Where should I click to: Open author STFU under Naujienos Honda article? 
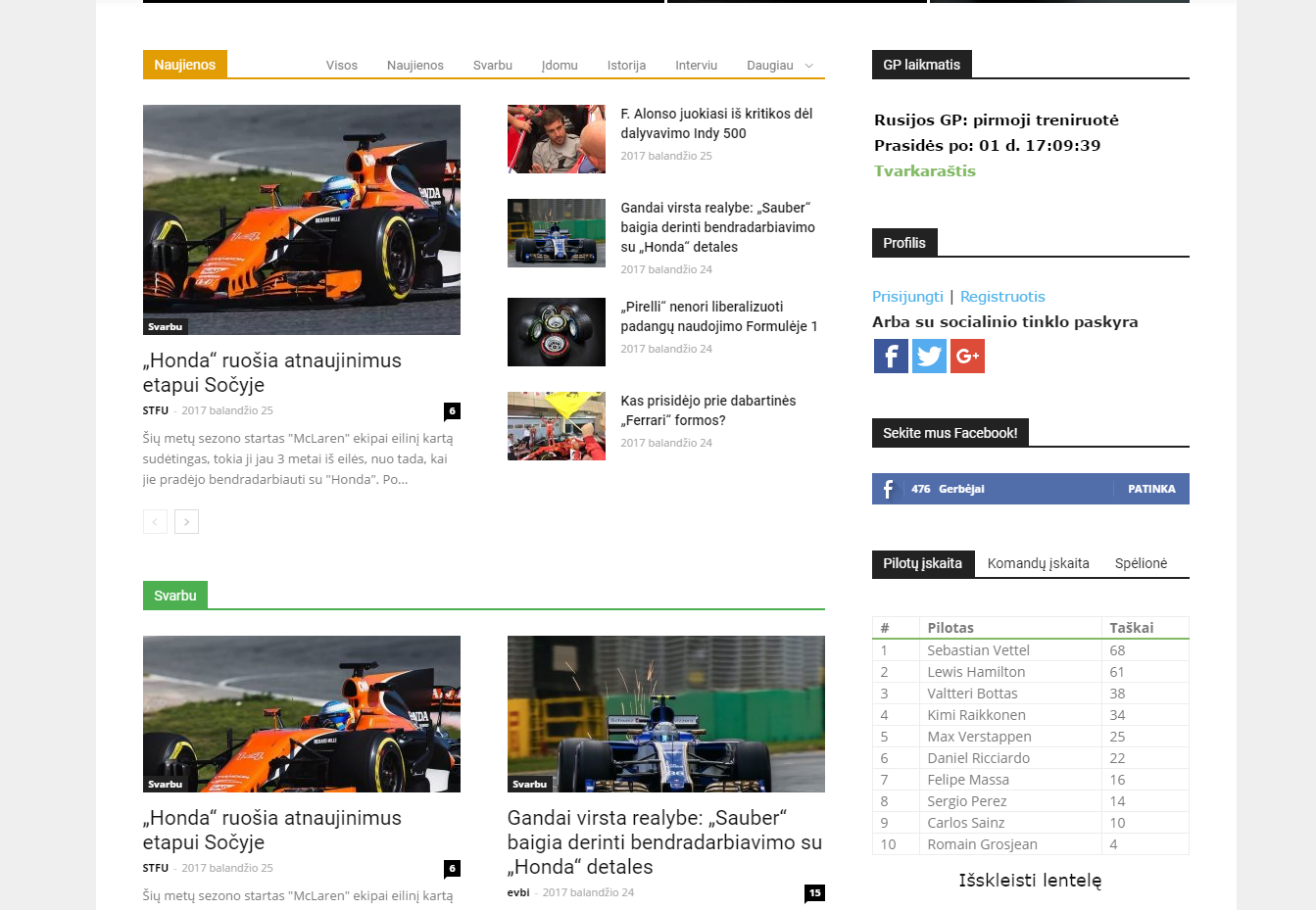pyautogui.click(x=156, y=410)
